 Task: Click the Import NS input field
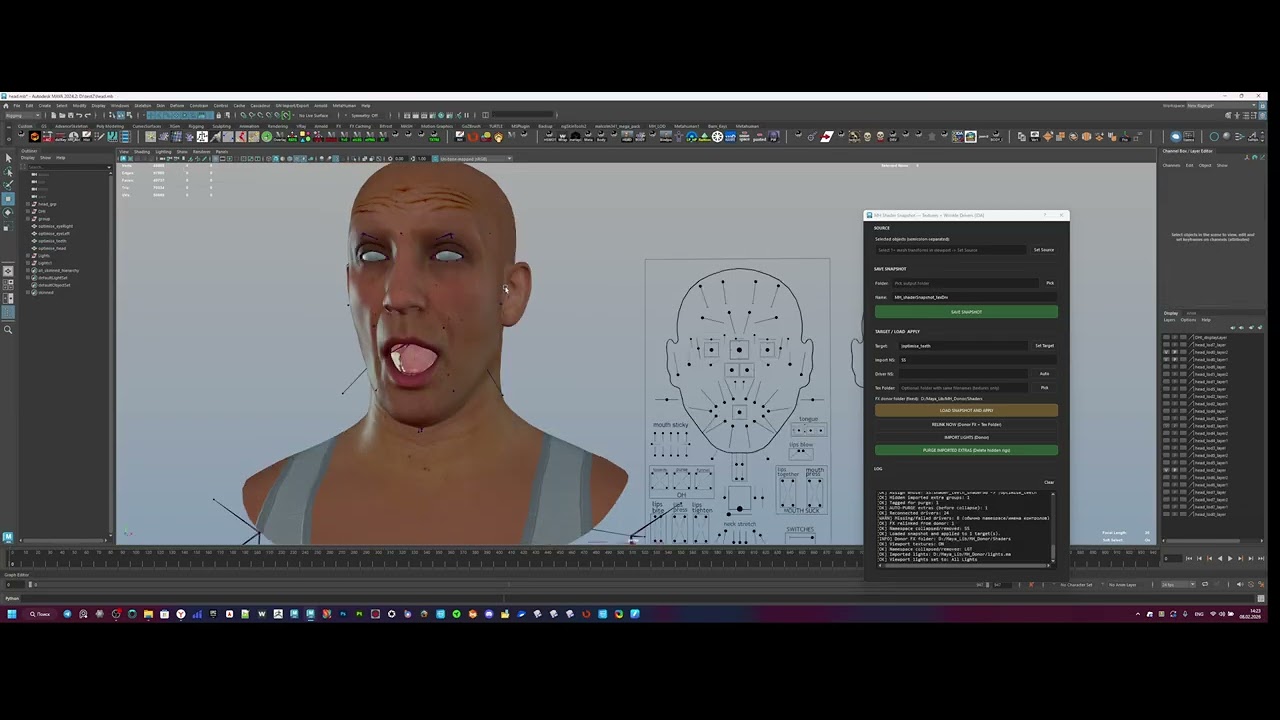tap(977, 360)
